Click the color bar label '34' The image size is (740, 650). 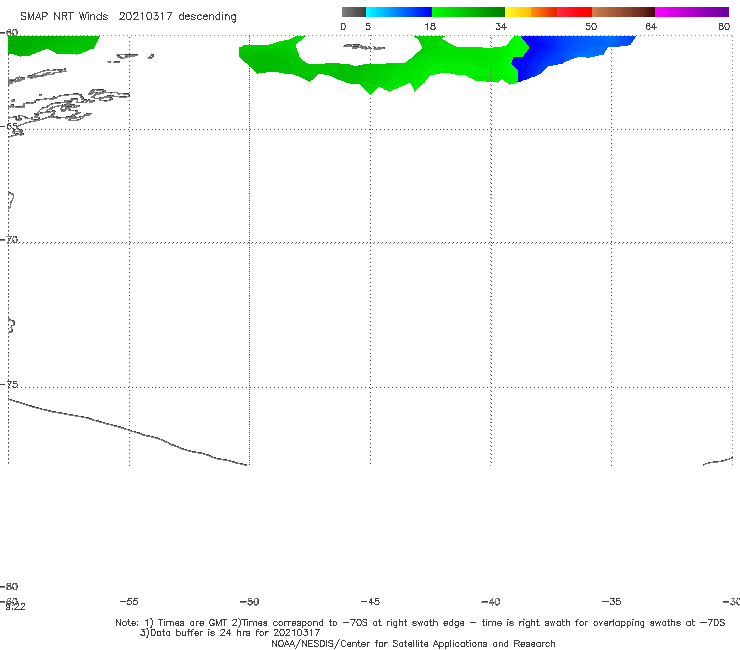point(501,26)
